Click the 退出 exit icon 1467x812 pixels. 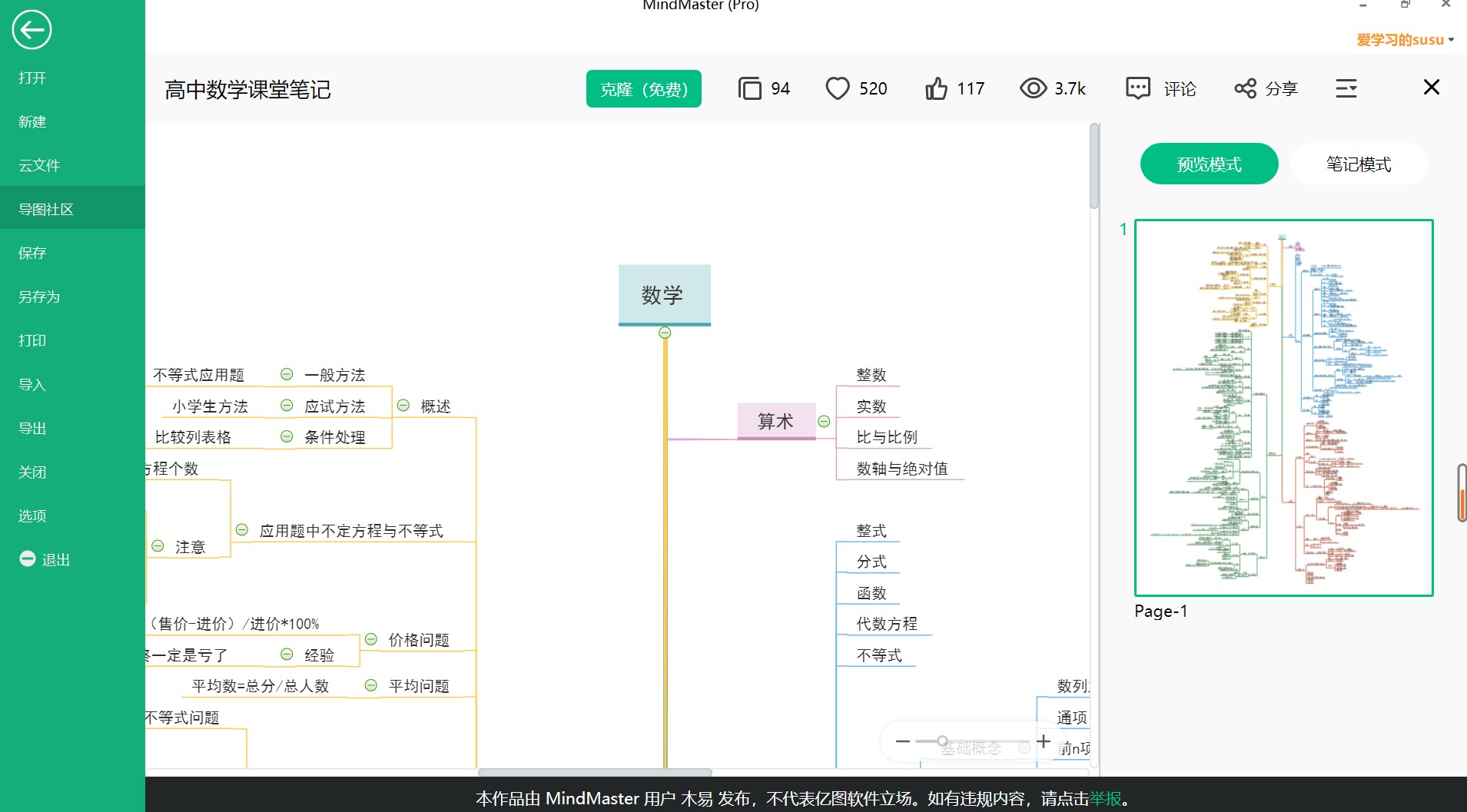click(x=28, y=558)
